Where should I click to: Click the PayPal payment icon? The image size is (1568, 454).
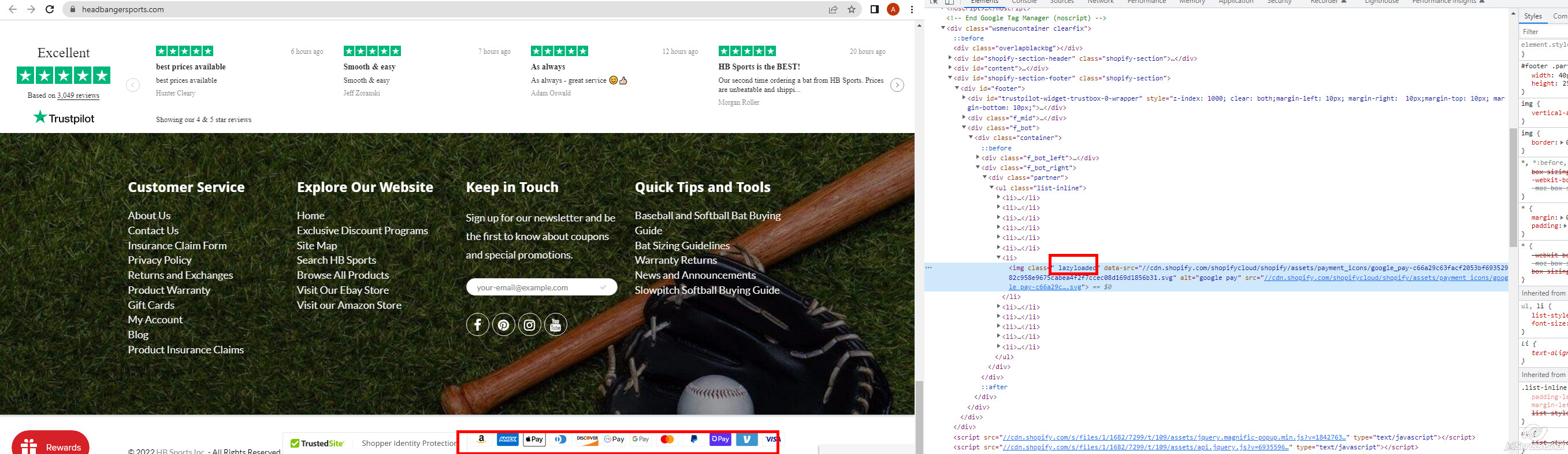(693, 440)
